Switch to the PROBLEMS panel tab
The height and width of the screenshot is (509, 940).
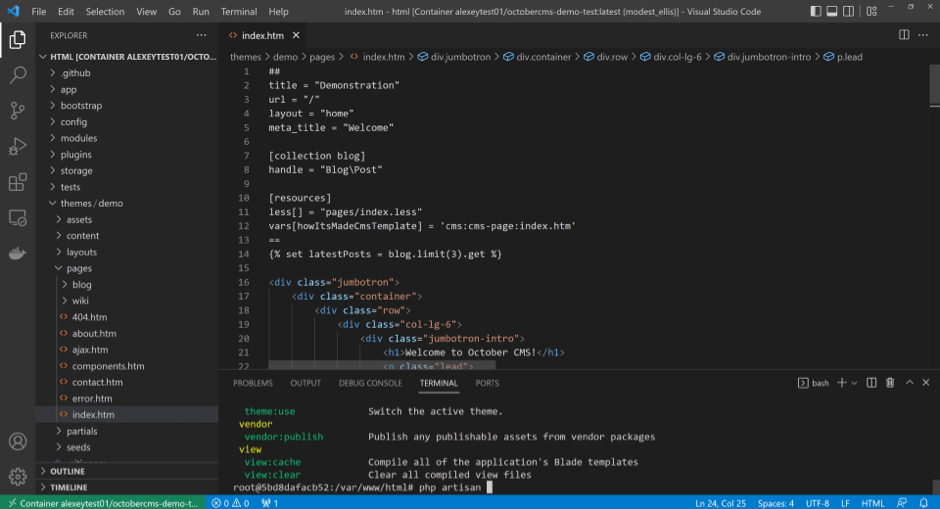point(253,383)
